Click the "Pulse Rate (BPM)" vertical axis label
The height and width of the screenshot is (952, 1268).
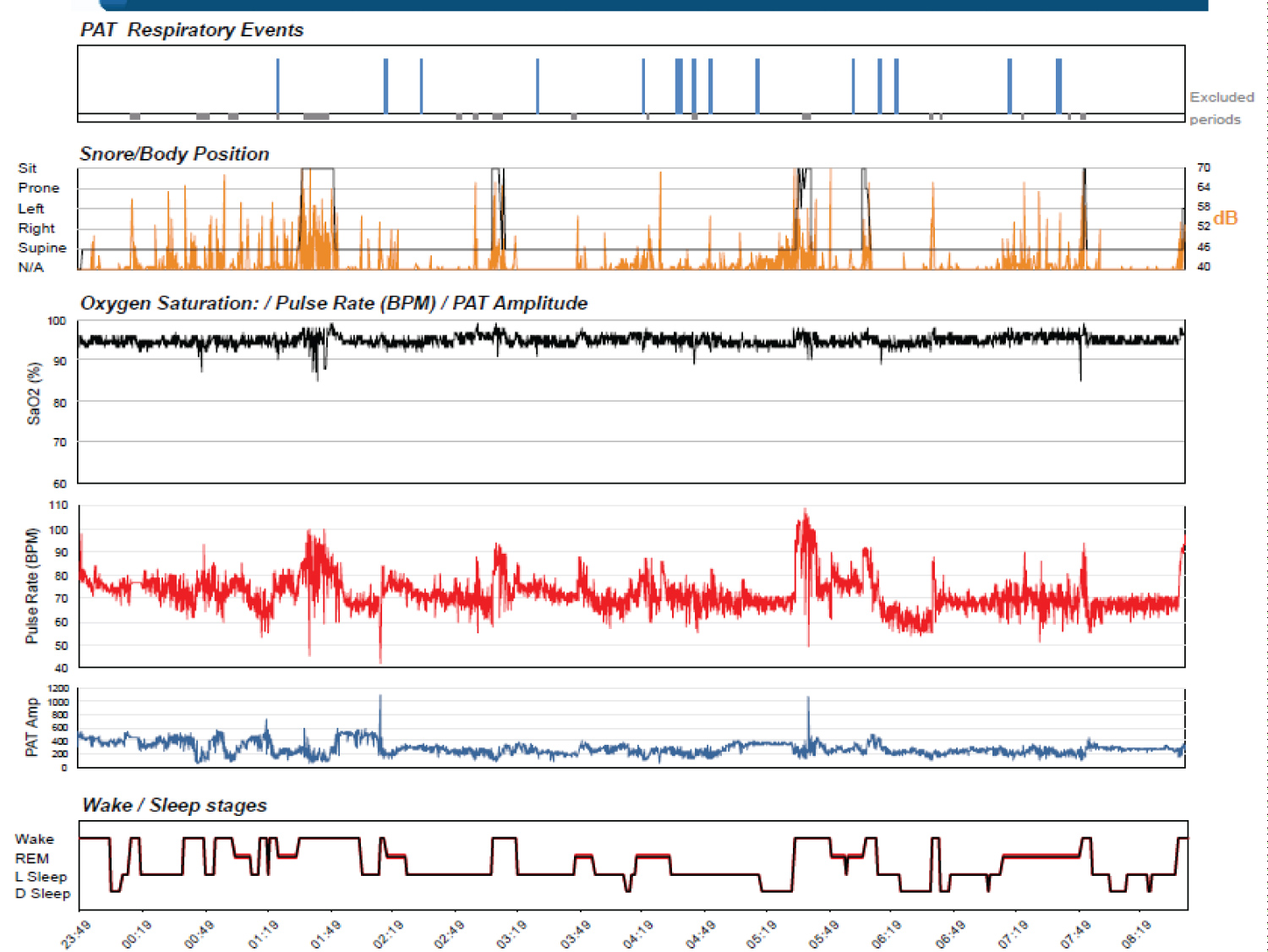[32, 585]
